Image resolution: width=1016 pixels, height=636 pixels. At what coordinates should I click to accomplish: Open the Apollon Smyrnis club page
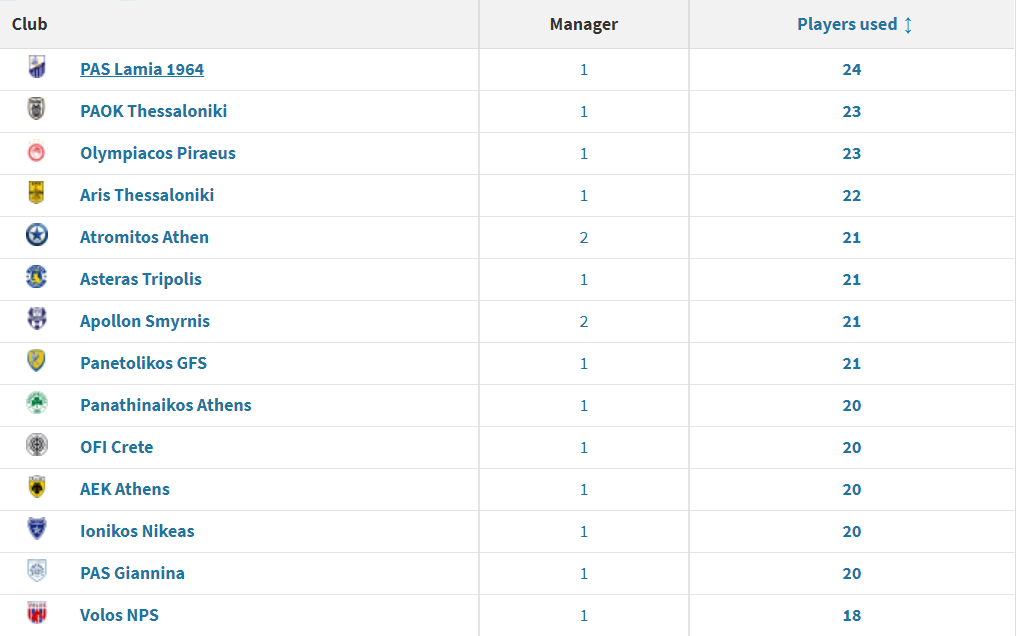145,321
